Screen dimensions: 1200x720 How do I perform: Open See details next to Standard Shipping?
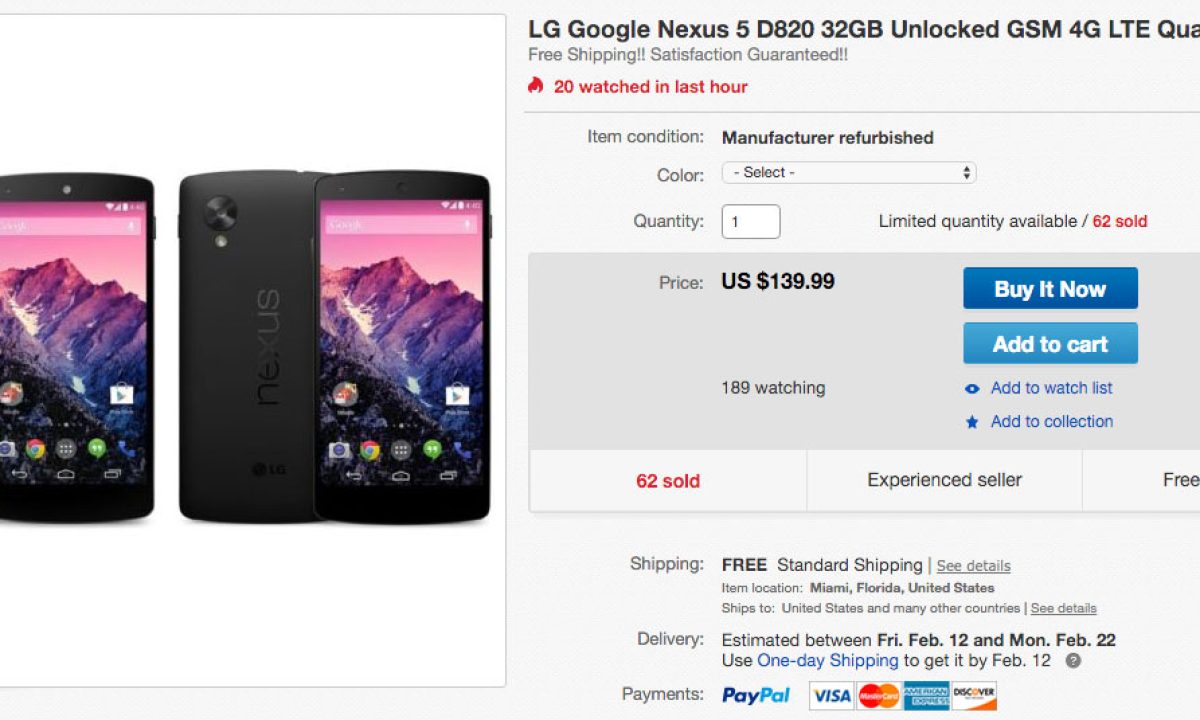973,566
